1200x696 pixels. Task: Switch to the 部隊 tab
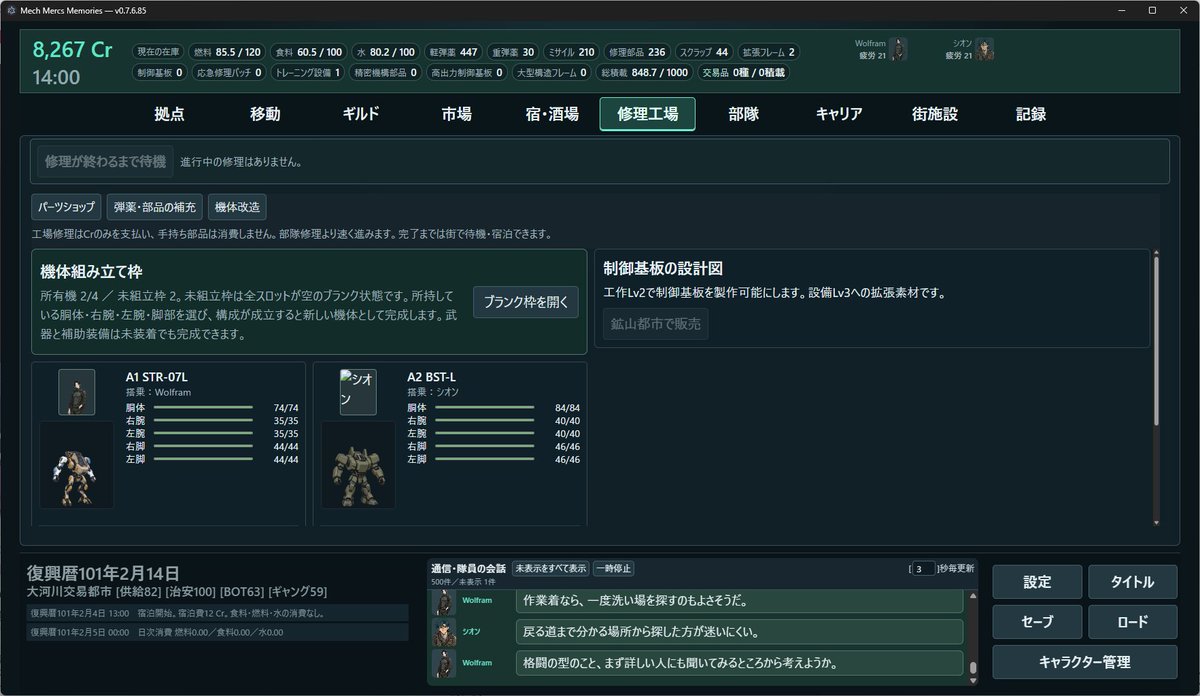click(x=744, y=114)
